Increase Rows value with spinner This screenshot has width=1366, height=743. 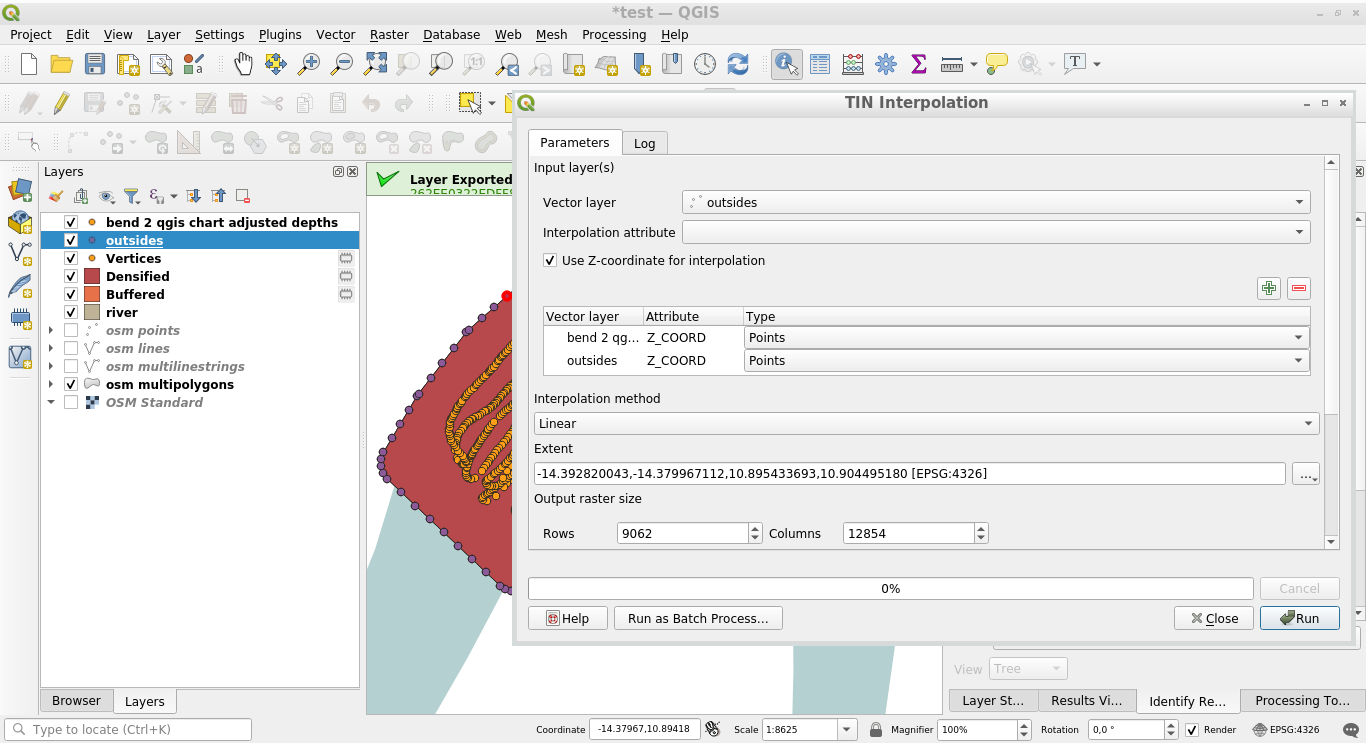(x=755, y=528)
